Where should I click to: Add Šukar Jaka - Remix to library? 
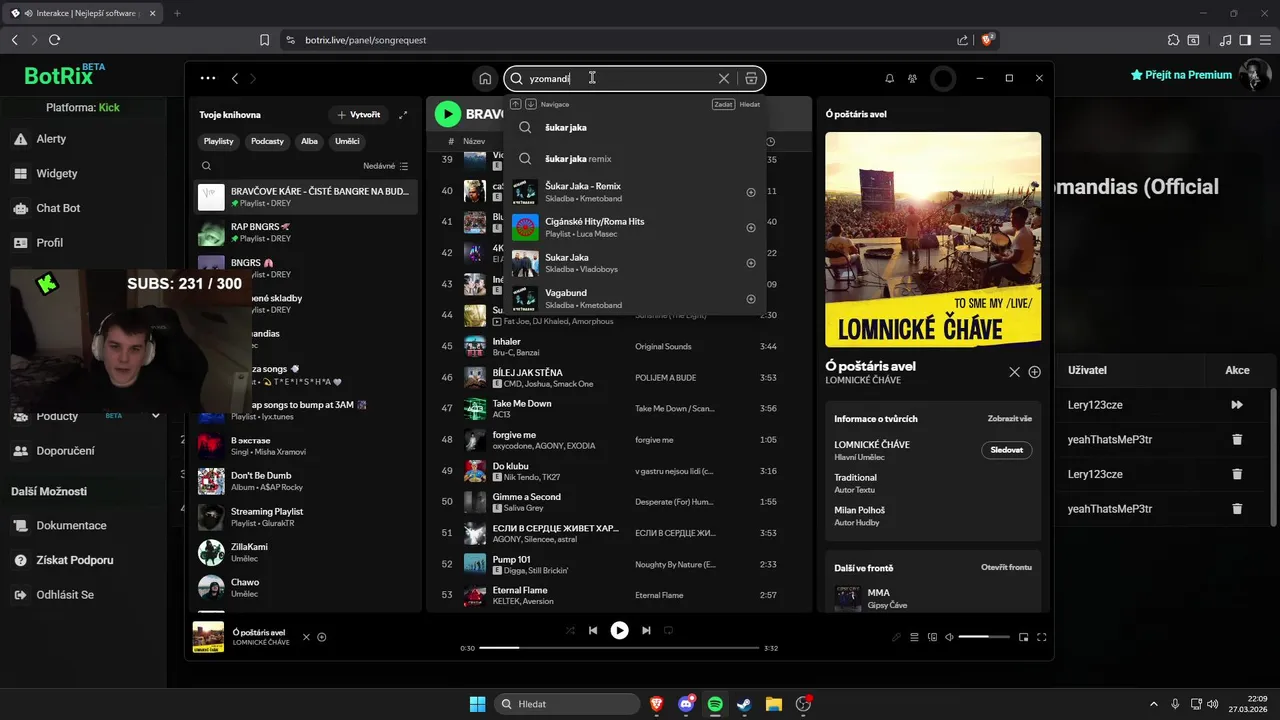[751, 192]
